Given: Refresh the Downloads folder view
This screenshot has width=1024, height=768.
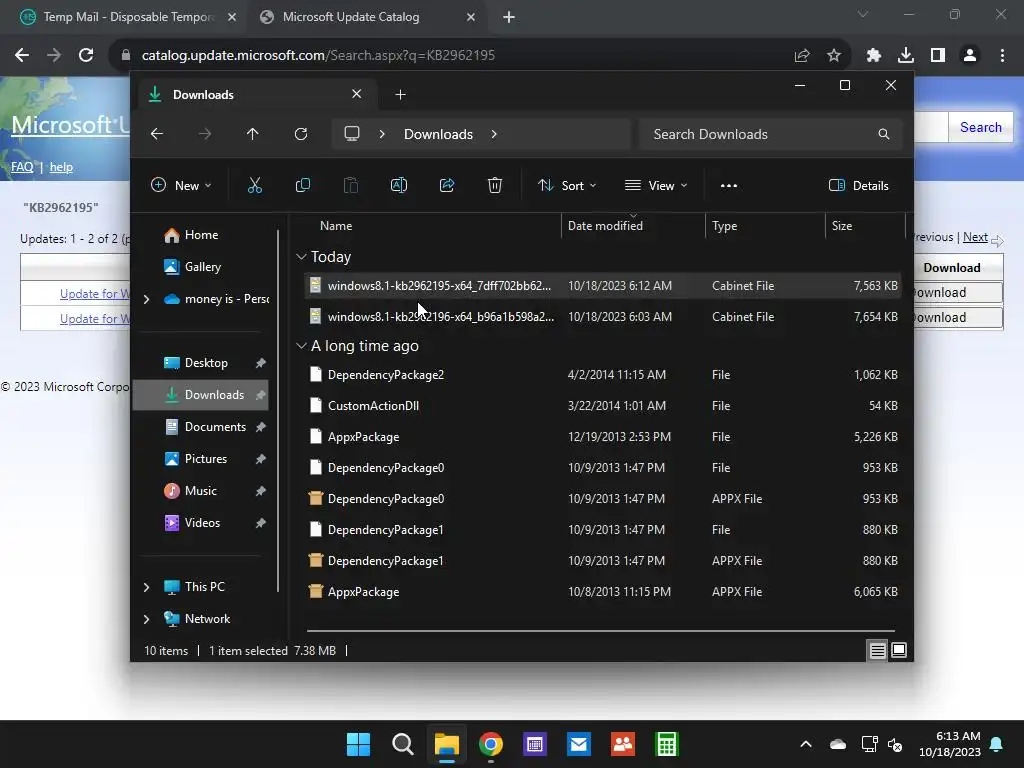Looking at the screenshot, I should coord(300,134).
